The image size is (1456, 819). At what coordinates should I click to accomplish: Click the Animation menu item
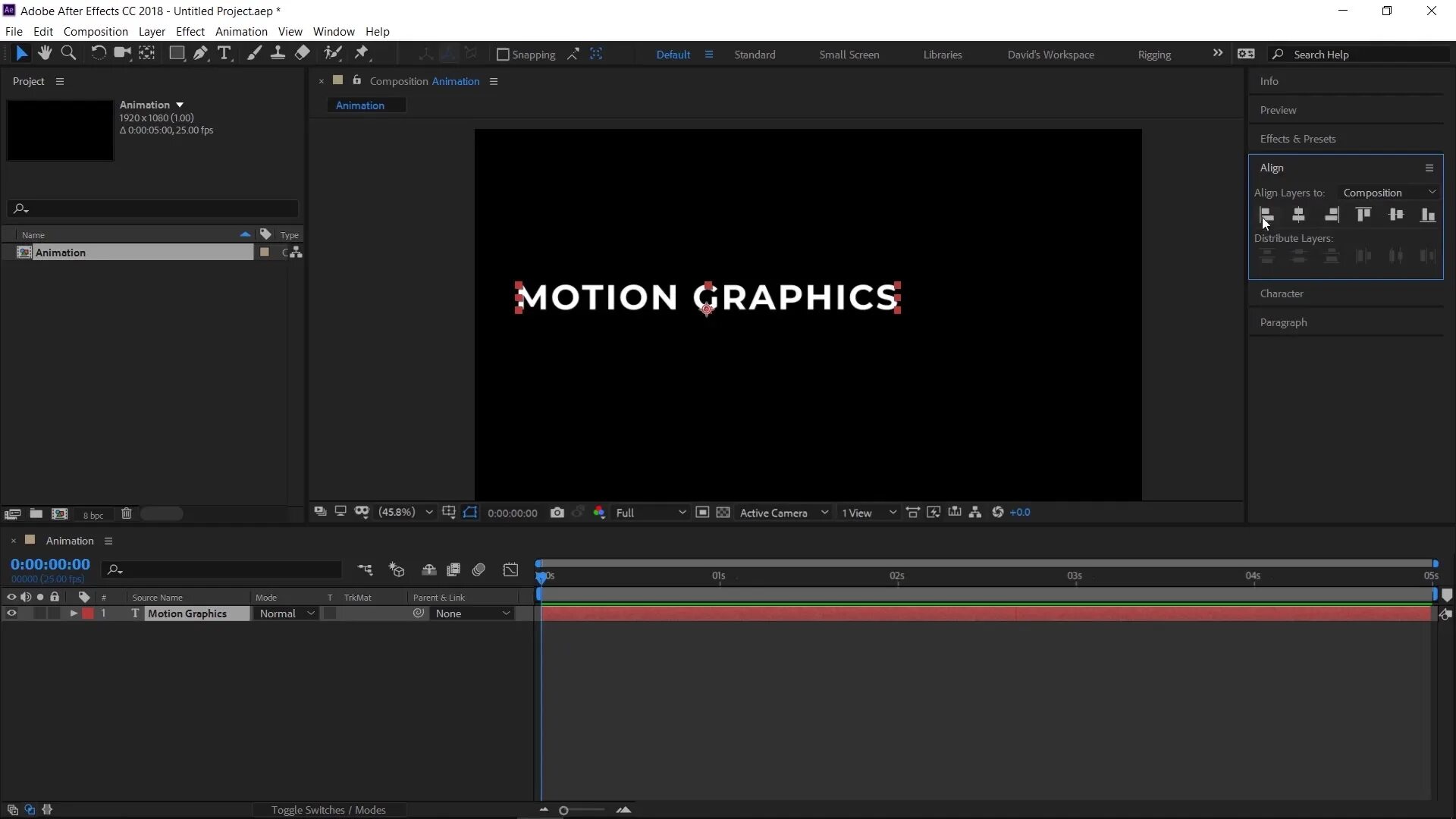point(241,31)
